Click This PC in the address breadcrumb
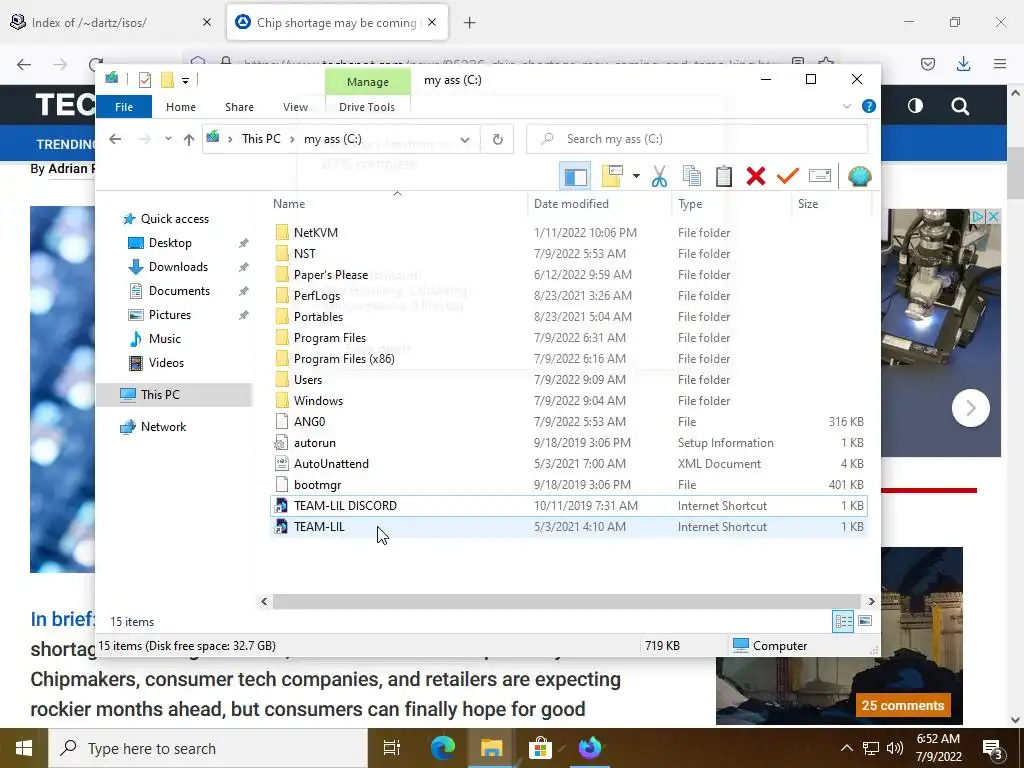Image resolution: width=1024 pixels, height=768 pixels. 261,139
